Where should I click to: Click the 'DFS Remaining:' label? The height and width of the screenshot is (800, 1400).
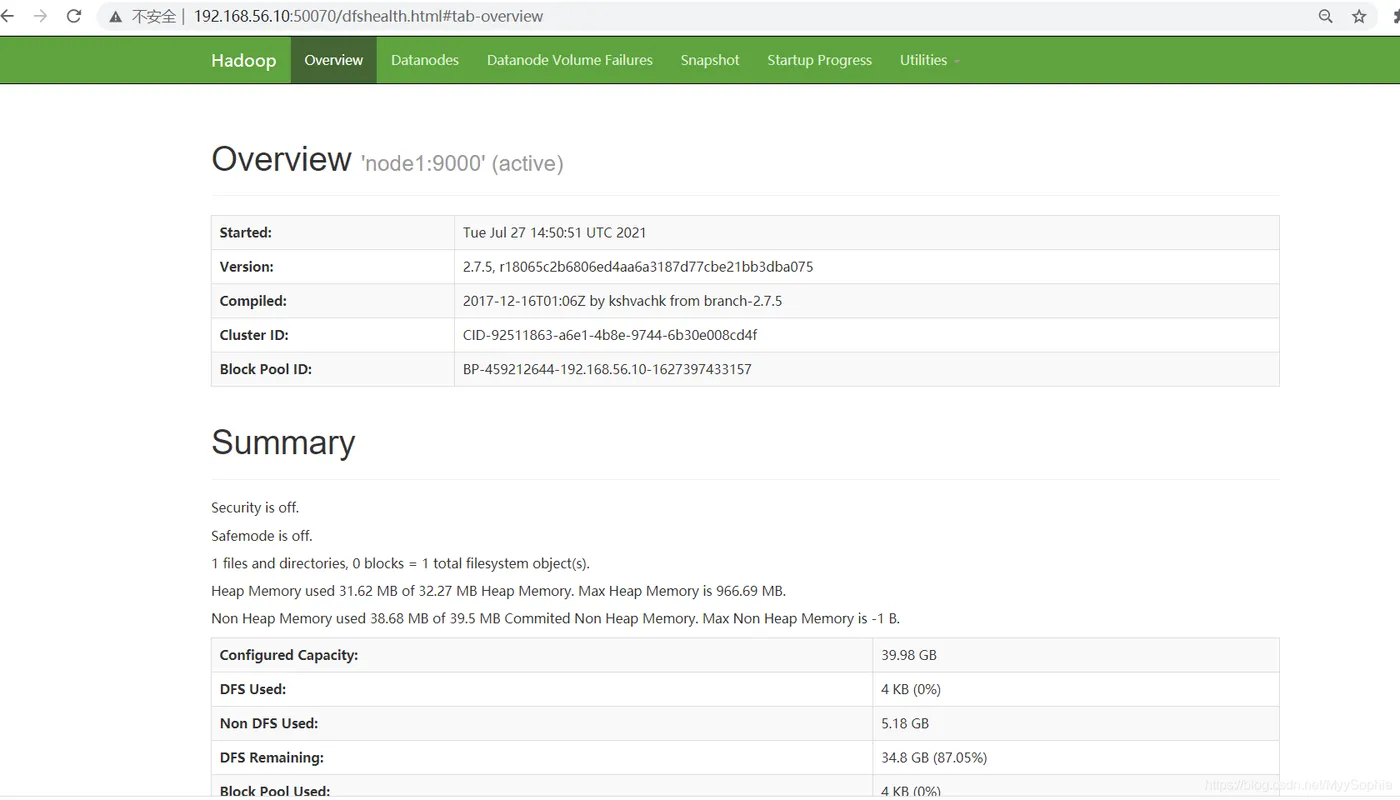pos(272,757)
